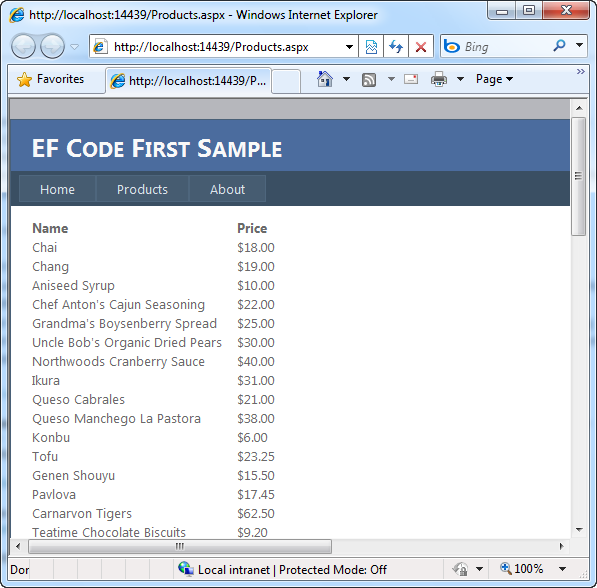Click the Print icon in command bar

pos(439,79)
